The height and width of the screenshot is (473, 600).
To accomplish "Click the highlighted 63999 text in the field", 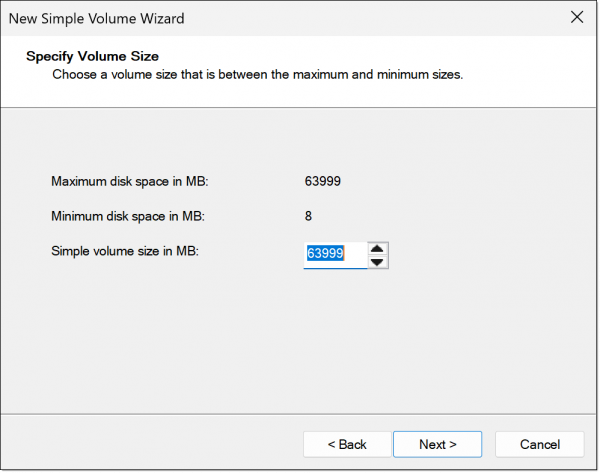I will click(x=325, y=255).
